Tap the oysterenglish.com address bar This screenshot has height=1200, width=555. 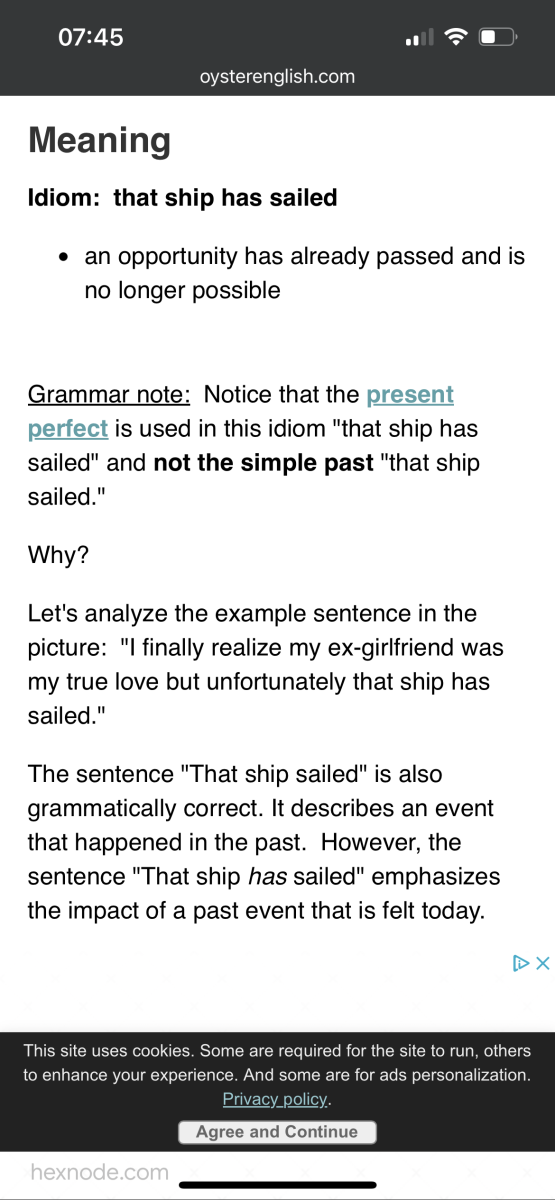277,76
